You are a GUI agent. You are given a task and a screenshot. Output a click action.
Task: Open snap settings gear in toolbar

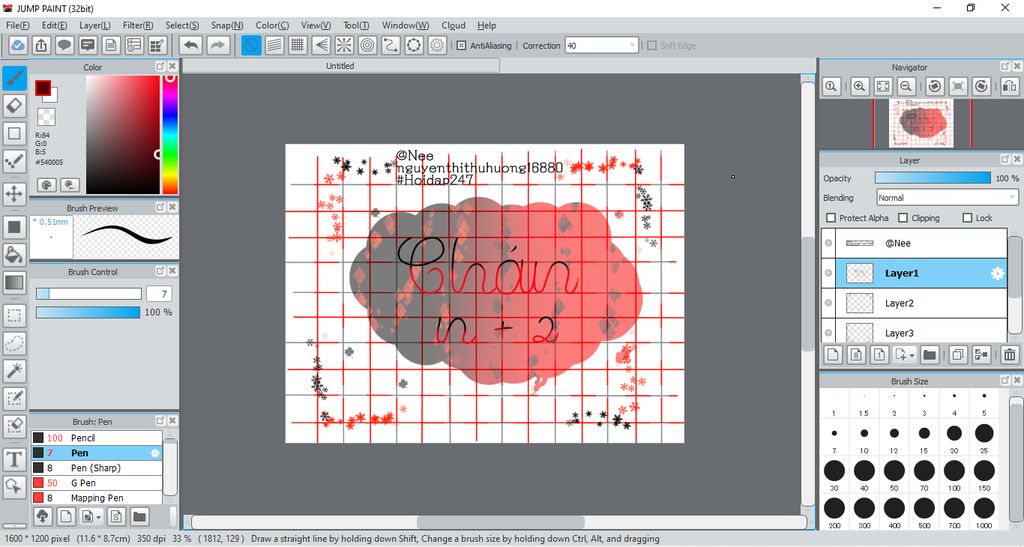pos(438,45)
